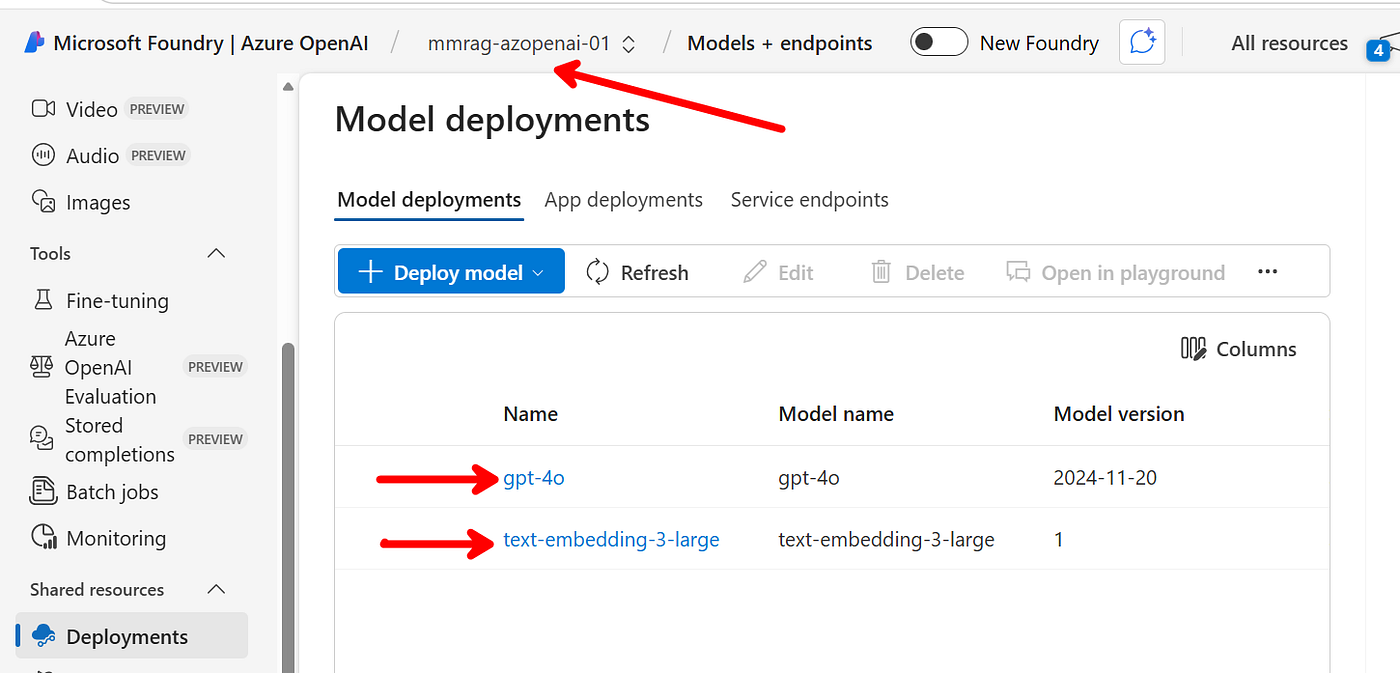This screenshot has width=1400, height=673.
Task: Go to Fine-tuning in the sidebar
Action: (x=117, y=300)
